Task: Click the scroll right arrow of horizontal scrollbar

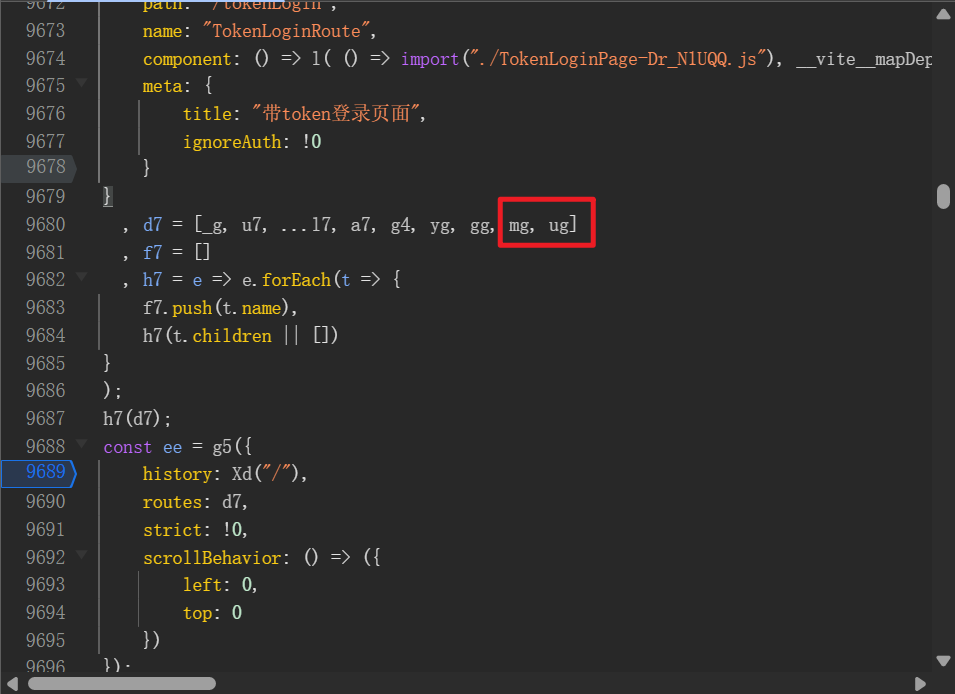Action: [x=921, y=684]
